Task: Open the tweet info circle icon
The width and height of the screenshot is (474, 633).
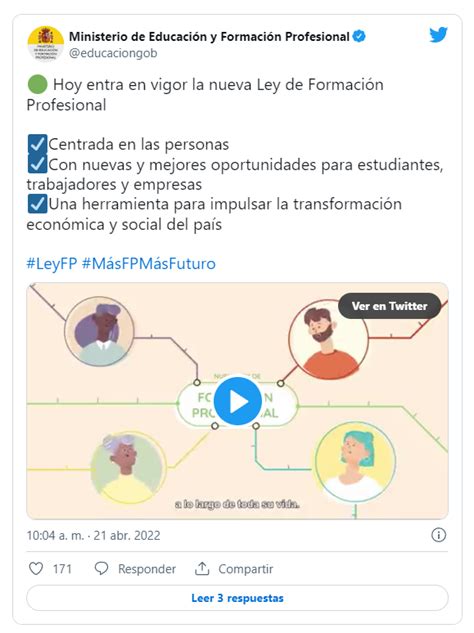Action: tap(438, 535)
